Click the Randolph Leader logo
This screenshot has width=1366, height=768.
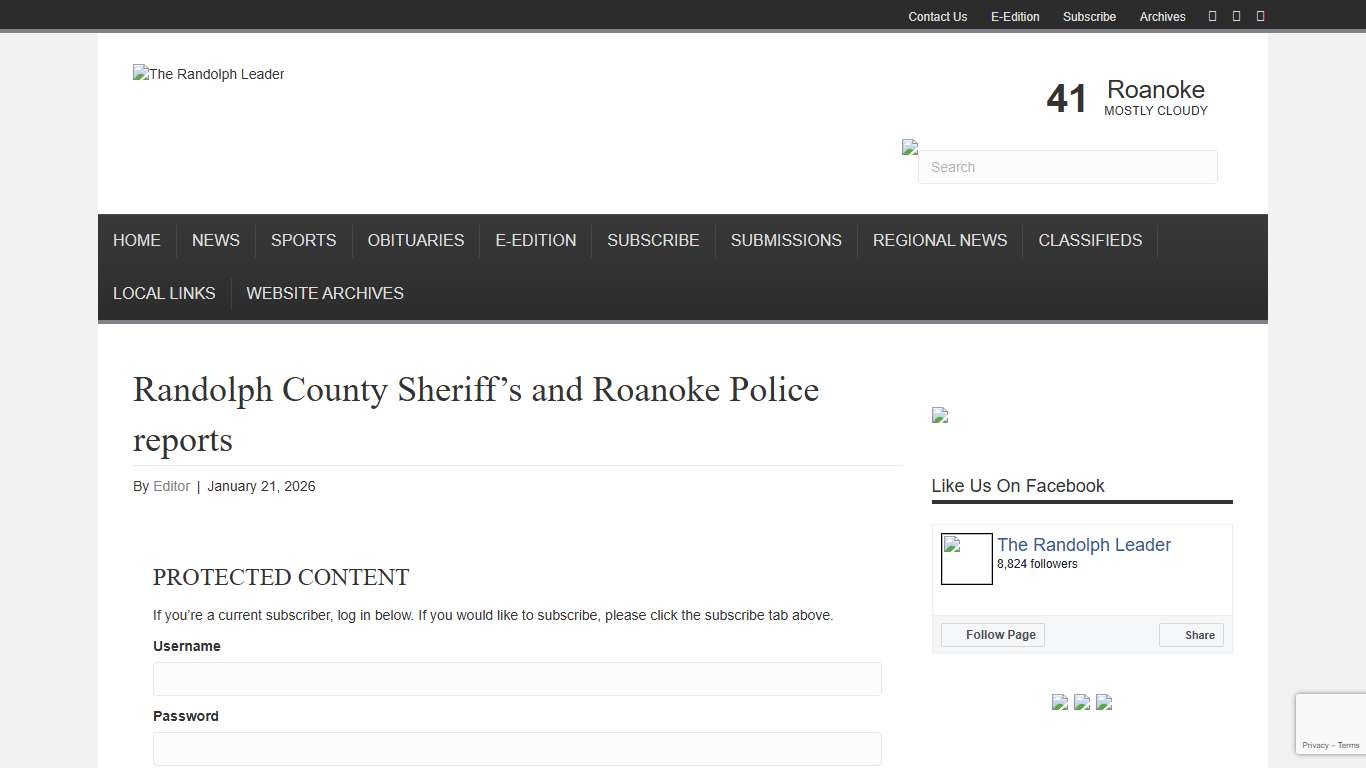pyautogui.click(x=208, y=74)
